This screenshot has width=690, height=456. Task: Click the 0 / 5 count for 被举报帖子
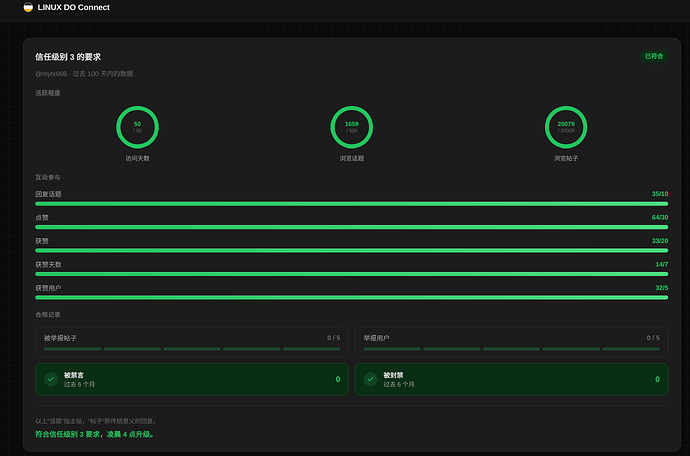(x=334, y=338)
